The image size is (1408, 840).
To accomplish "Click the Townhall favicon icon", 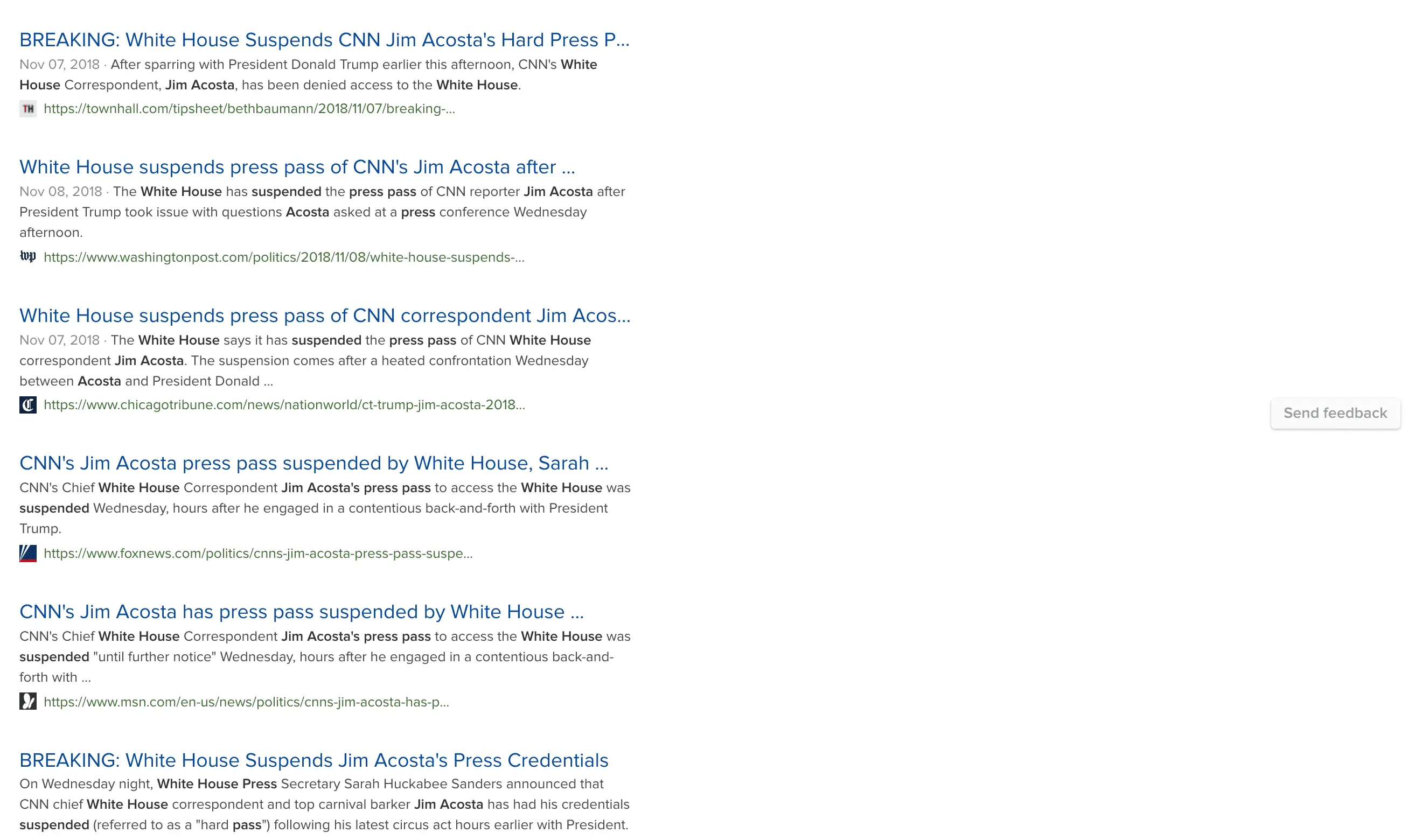I will click(x=28, y=109).
